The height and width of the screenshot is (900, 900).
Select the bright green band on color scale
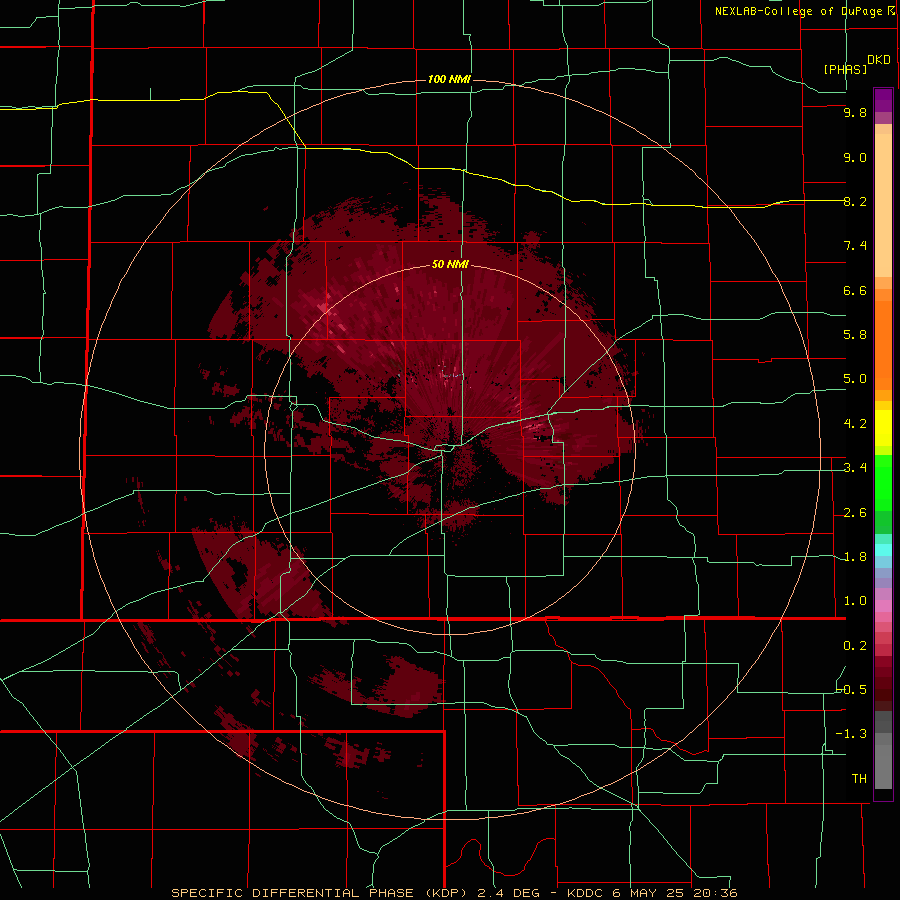(883, 482)
